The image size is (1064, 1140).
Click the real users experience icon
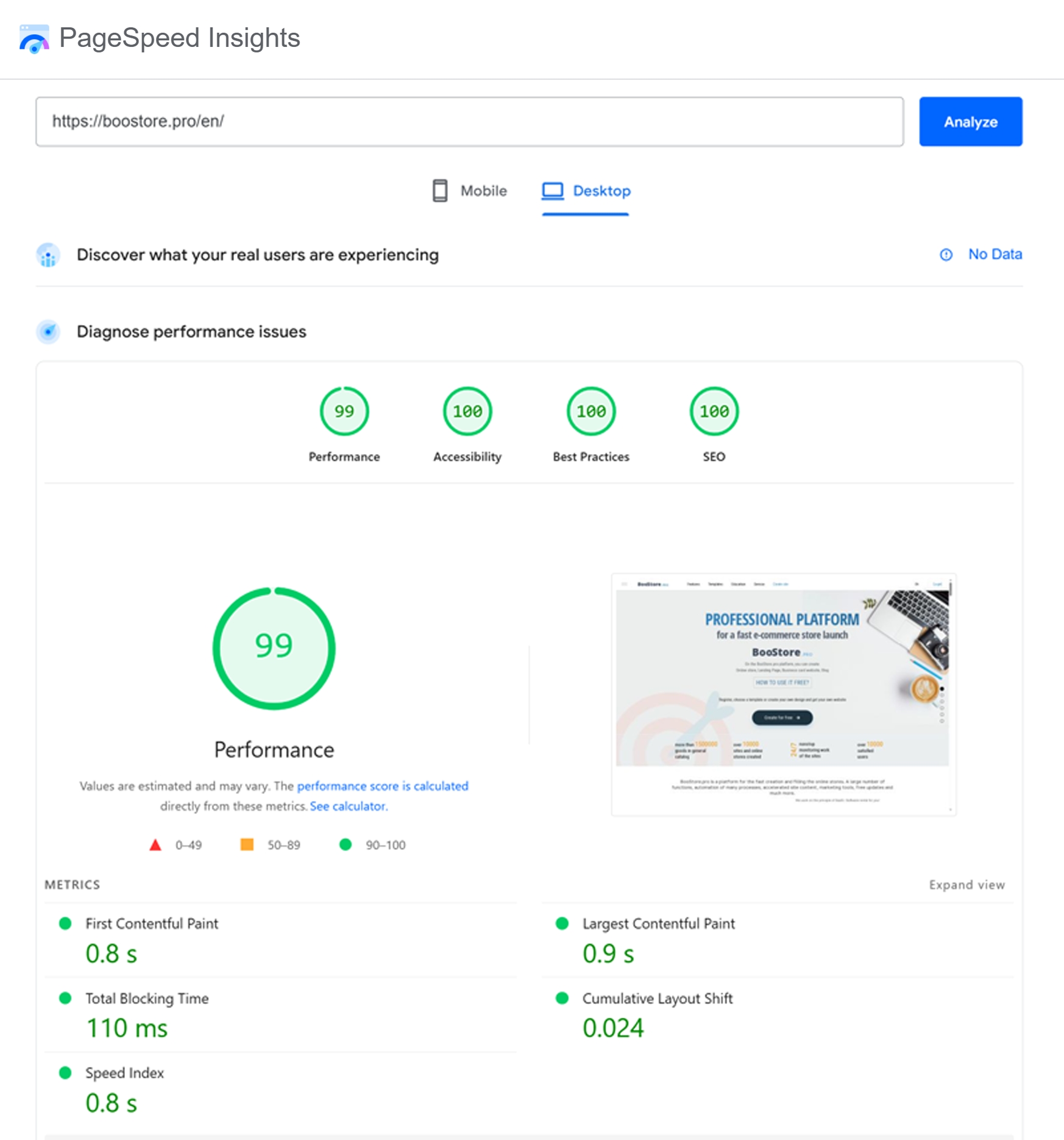point(48,255)
